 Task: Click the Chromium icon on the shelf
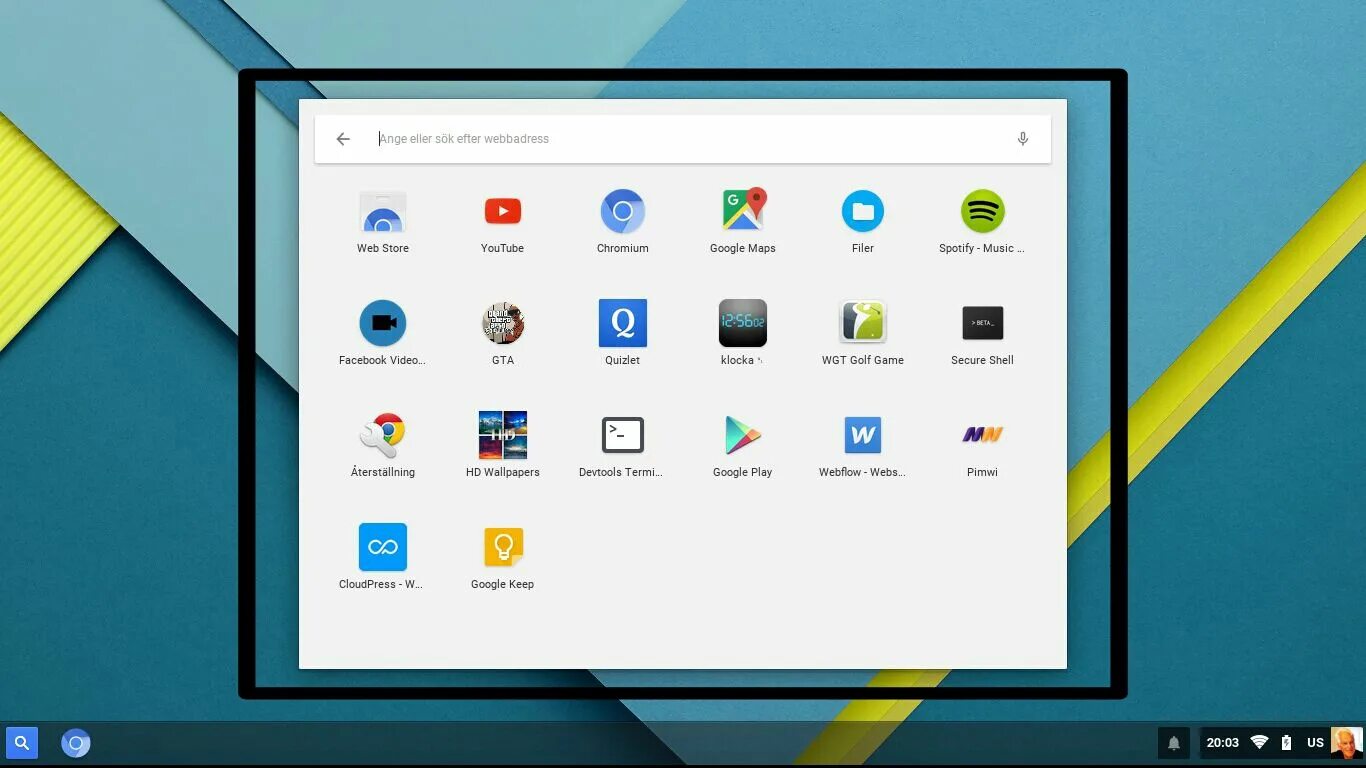click(x=76, y=743)
